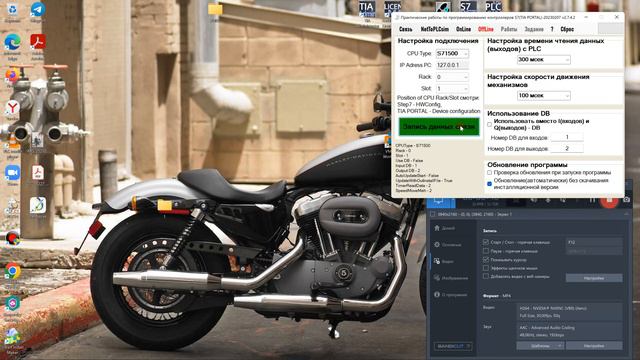Click the screenshot camera icon in Bandicam
The height and width of the screenshot is (360, 640).
[x=626, y=200]
